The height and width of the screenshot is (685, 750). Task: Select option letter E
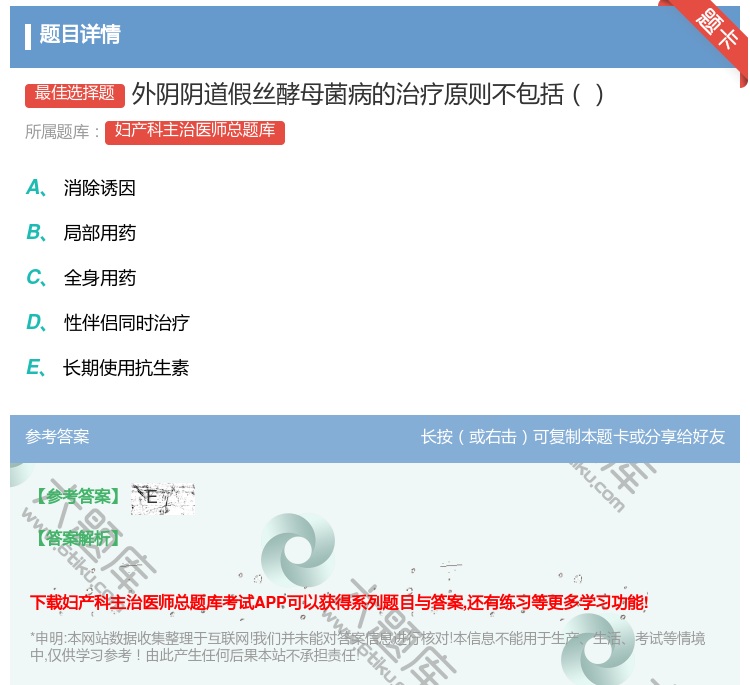coord(34,367)
